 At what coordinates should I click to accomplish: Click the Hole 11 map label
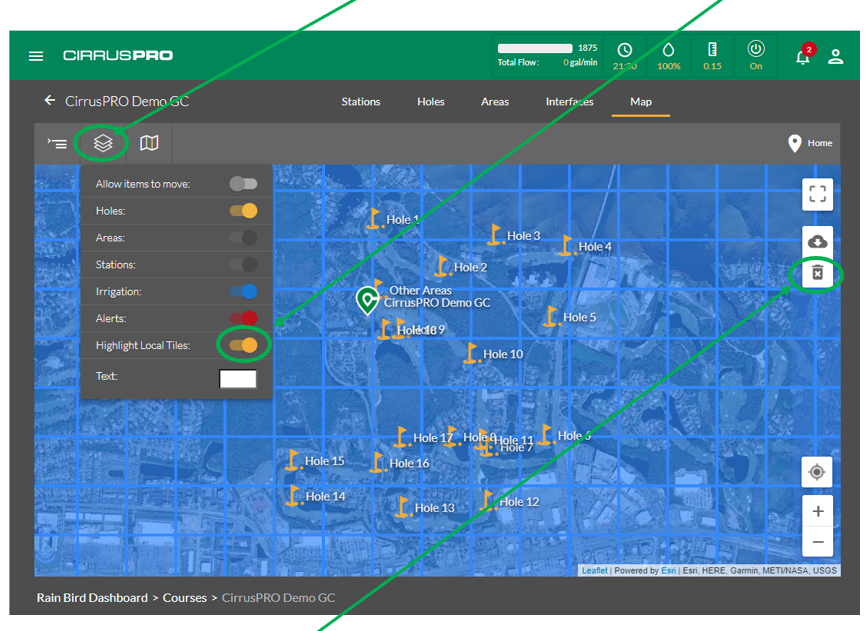coord(516,441)
